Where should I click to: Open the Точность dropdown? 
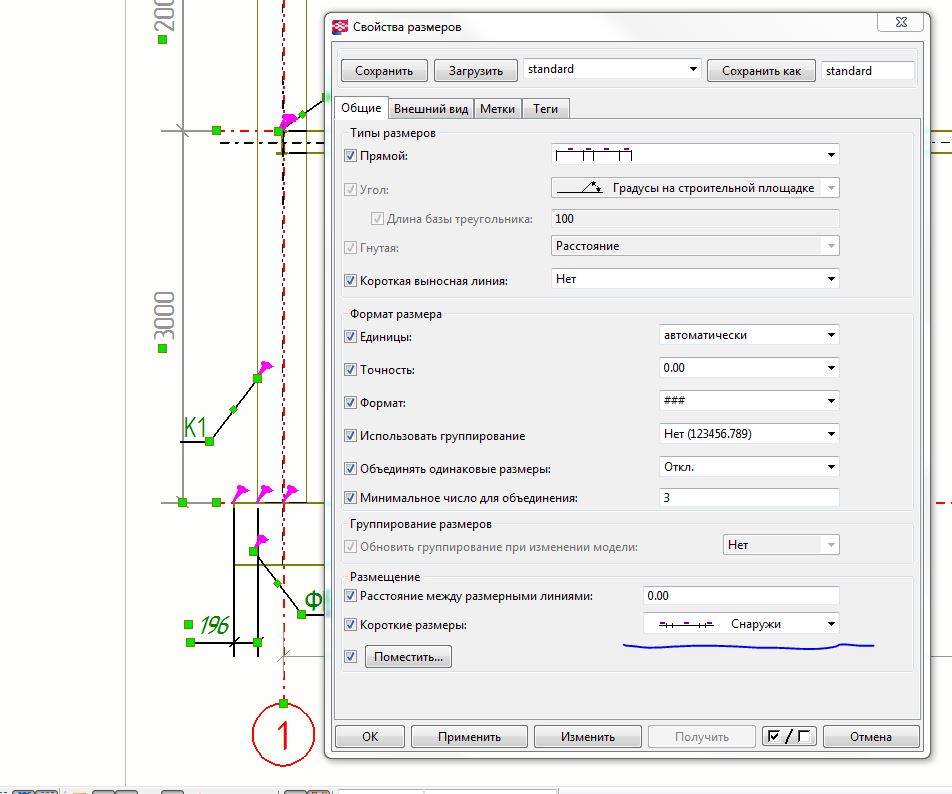[749, 368]
